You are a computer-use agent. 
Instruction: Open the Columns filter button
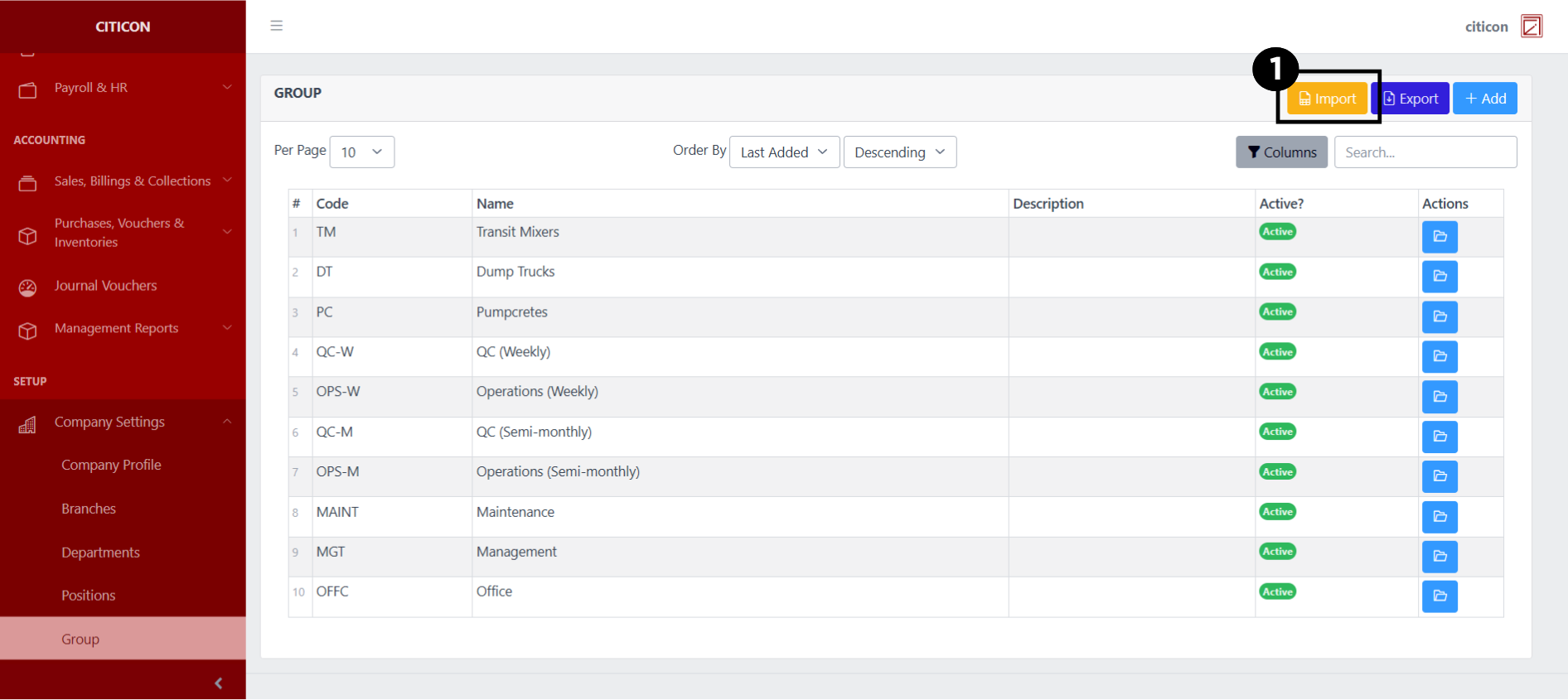pos(1281,152)
